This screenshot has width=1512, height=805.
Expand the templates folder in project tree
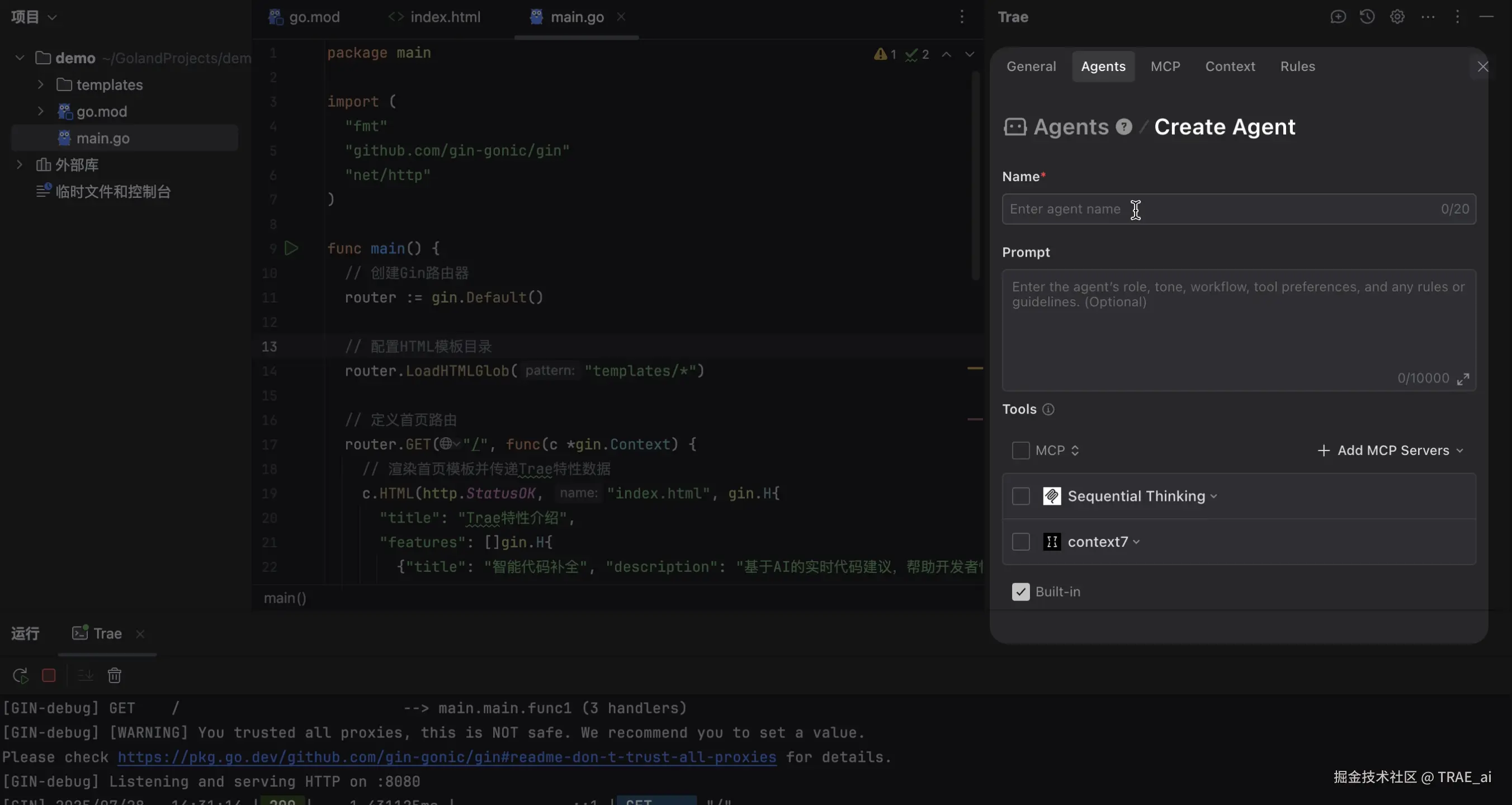[40, 84]
